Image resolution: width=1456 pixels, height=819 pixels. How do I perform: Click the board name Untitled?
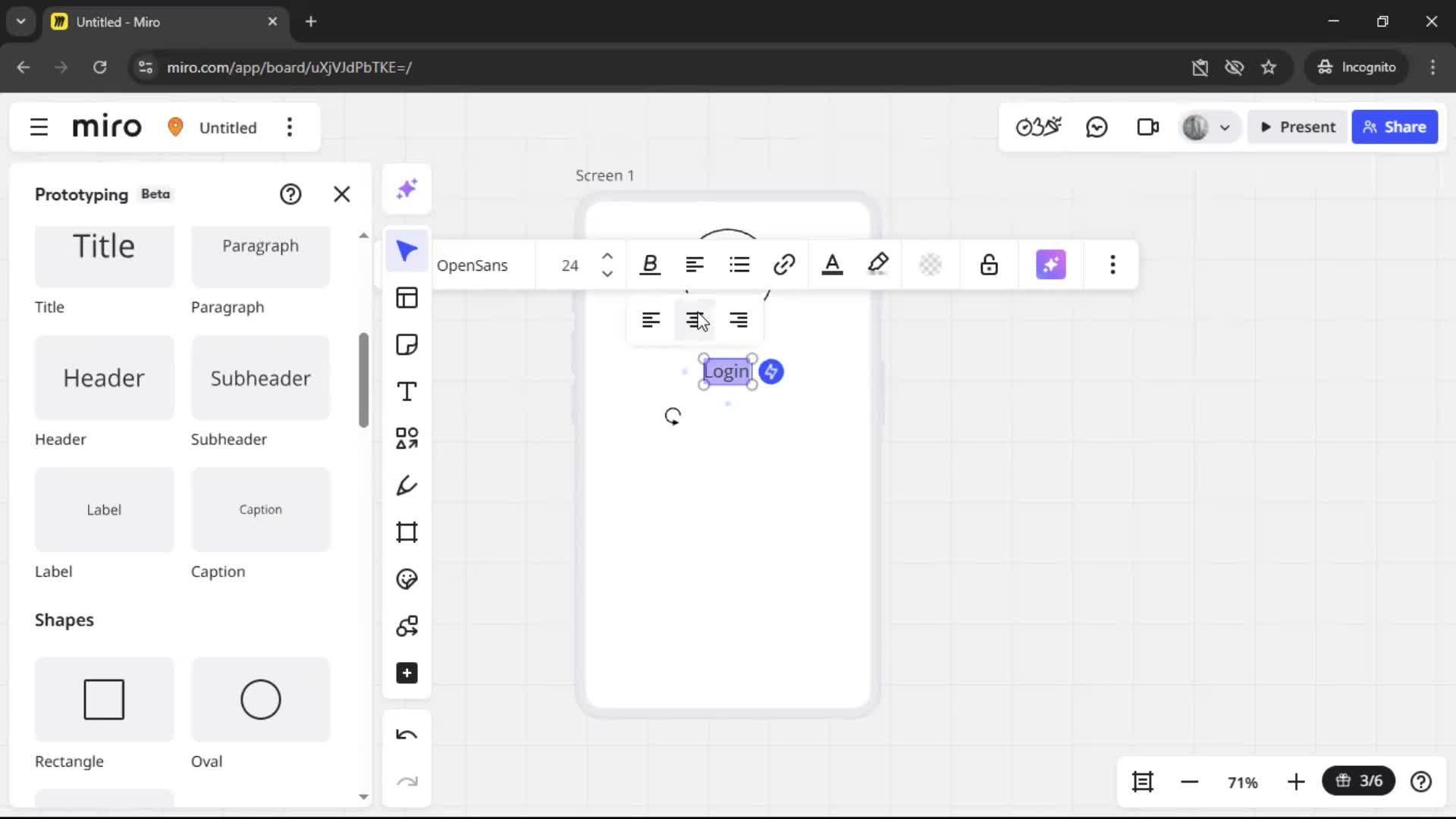coord(228,127)
